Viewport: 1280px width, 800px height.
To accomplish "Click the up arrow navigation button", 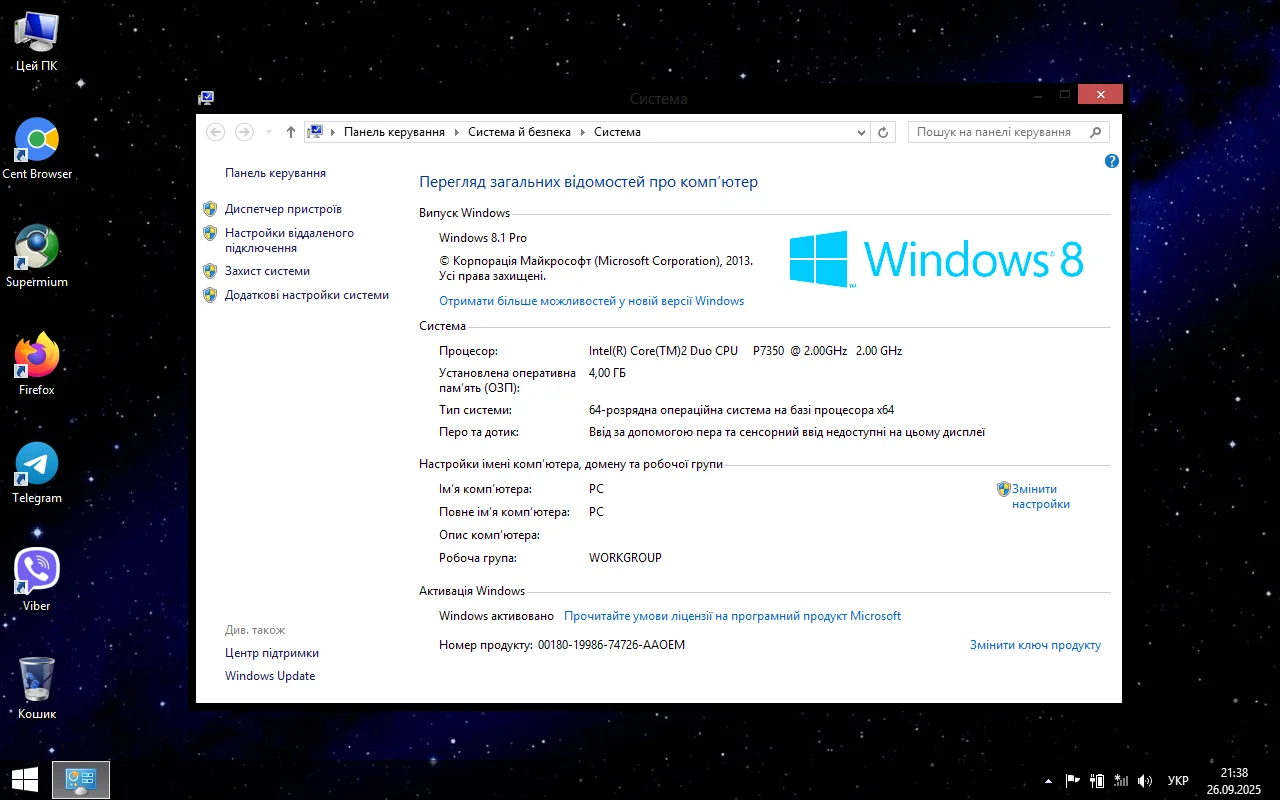I will (x=291, y=132).
